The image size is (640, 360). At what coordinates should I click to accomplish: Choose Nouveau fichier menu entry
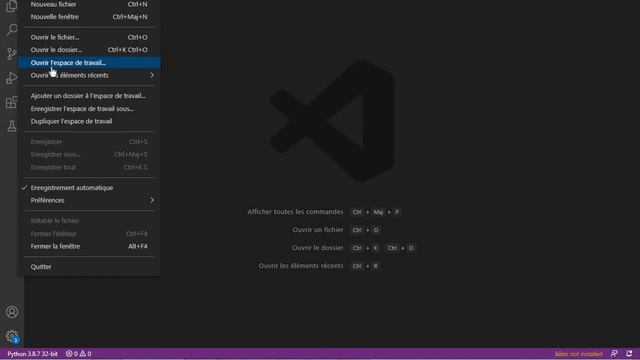[89, 4]
